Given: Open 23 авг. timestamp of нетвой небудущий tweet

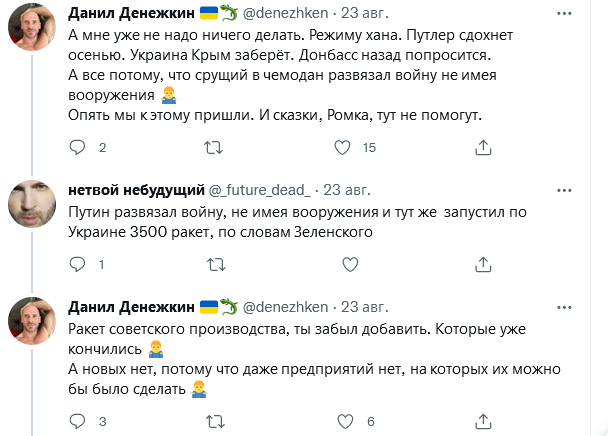Looking at the screenshot, I should point(348,190).
